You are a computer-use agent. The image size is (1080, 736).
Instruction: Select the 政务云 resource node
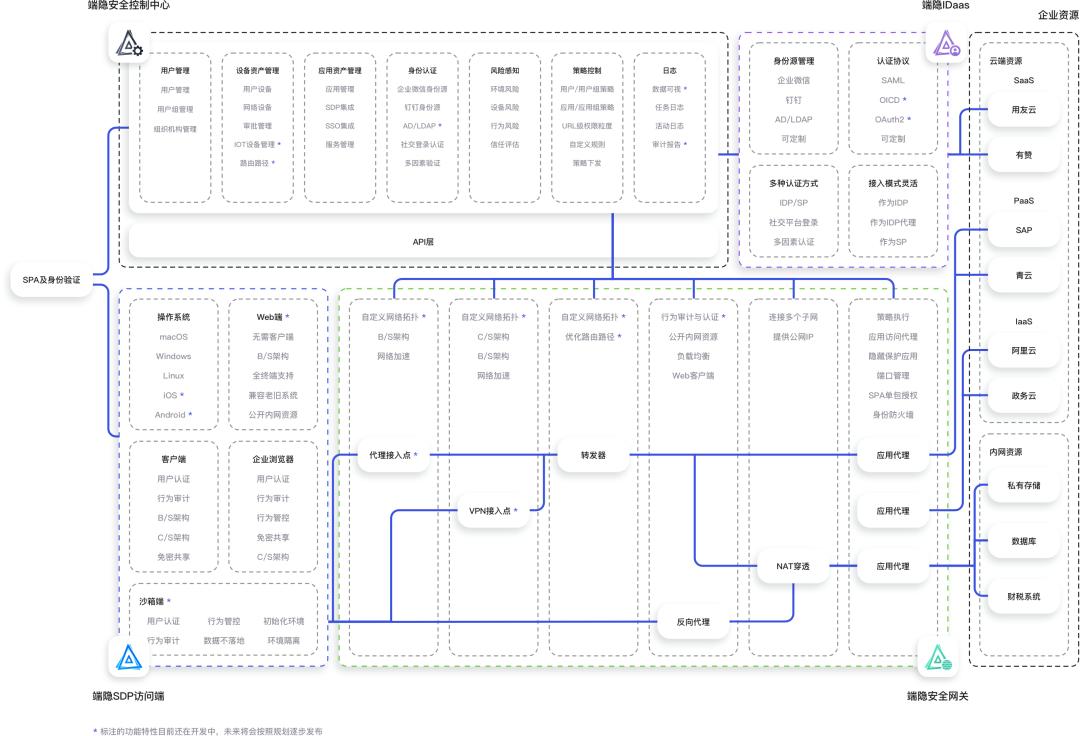1024,396
